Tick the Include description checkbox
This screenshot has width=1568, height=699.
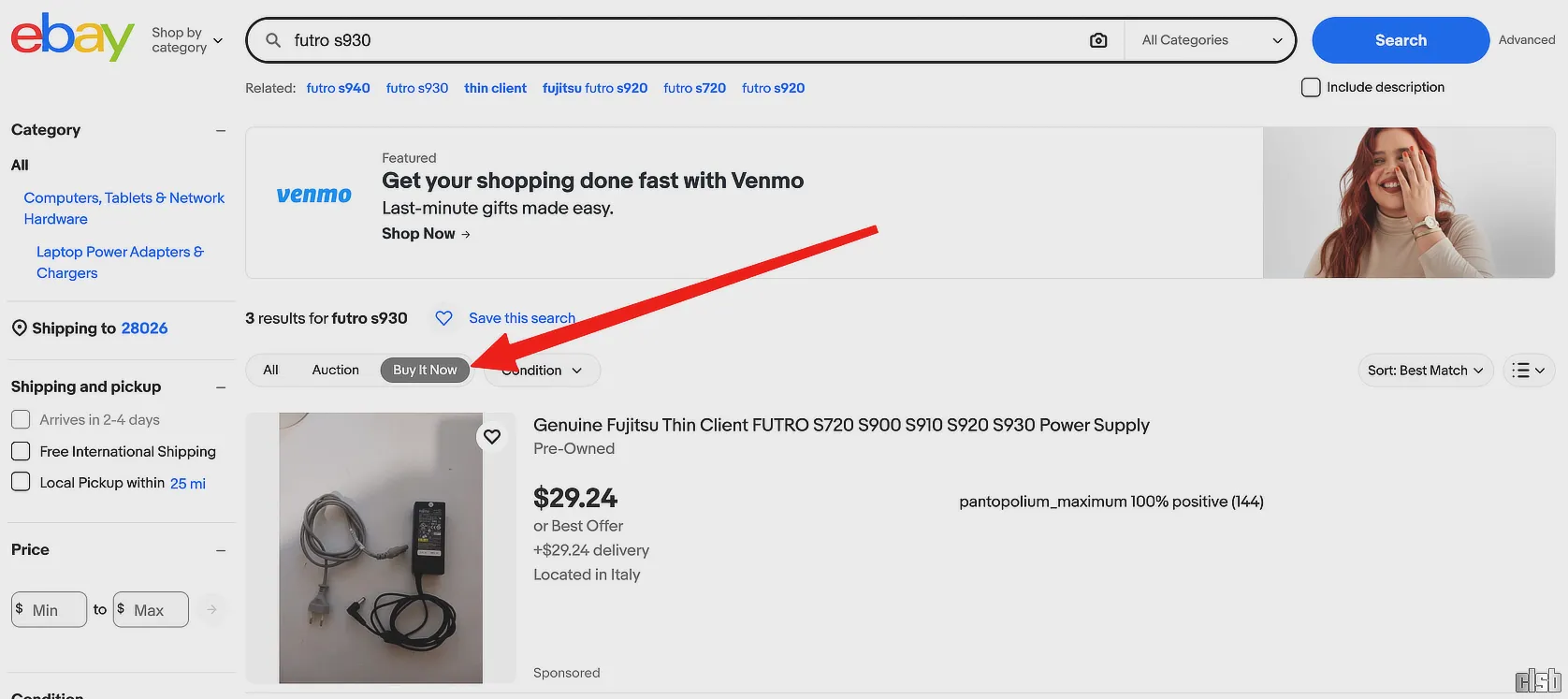[1311, 87]
